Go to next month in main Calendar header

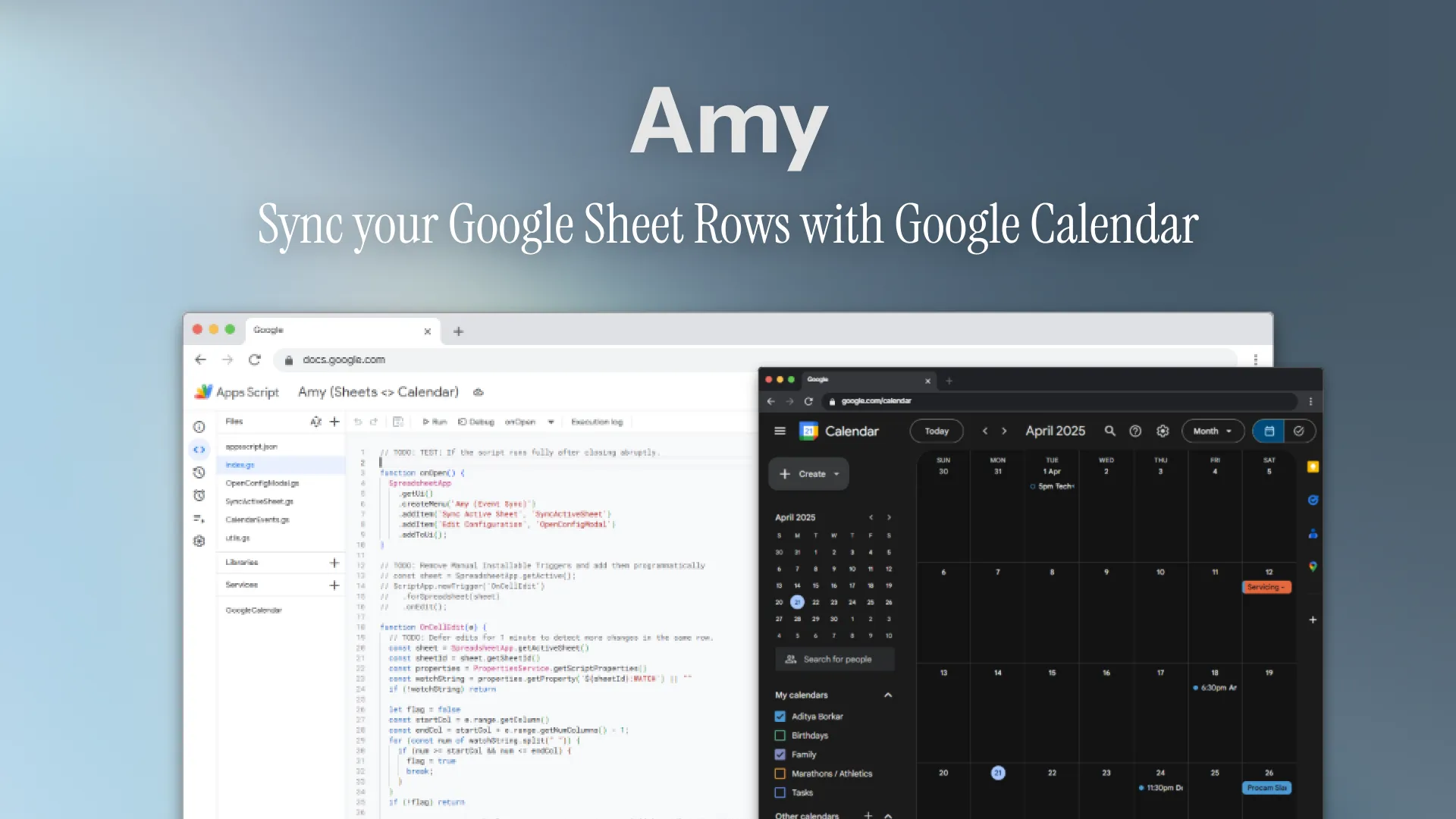[x=1004, y=431]
